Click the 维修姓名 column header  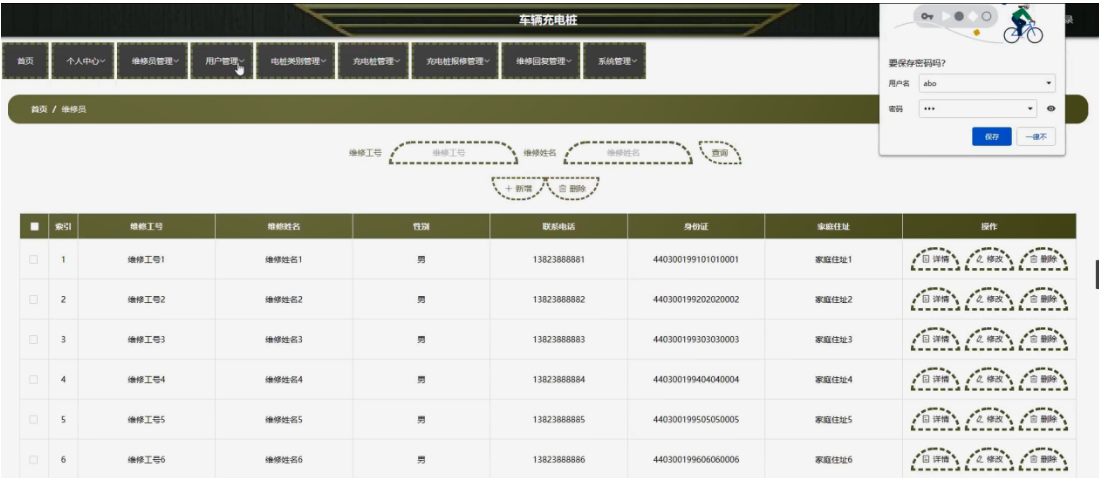pyautogui.click(x=284, y=226)
